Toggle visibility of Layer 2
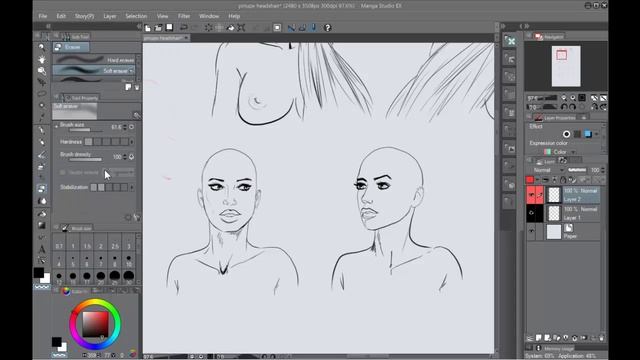Image resolution: width=640 pixels, height=360 pixels. pyautogui.click(x=531, y=195)
